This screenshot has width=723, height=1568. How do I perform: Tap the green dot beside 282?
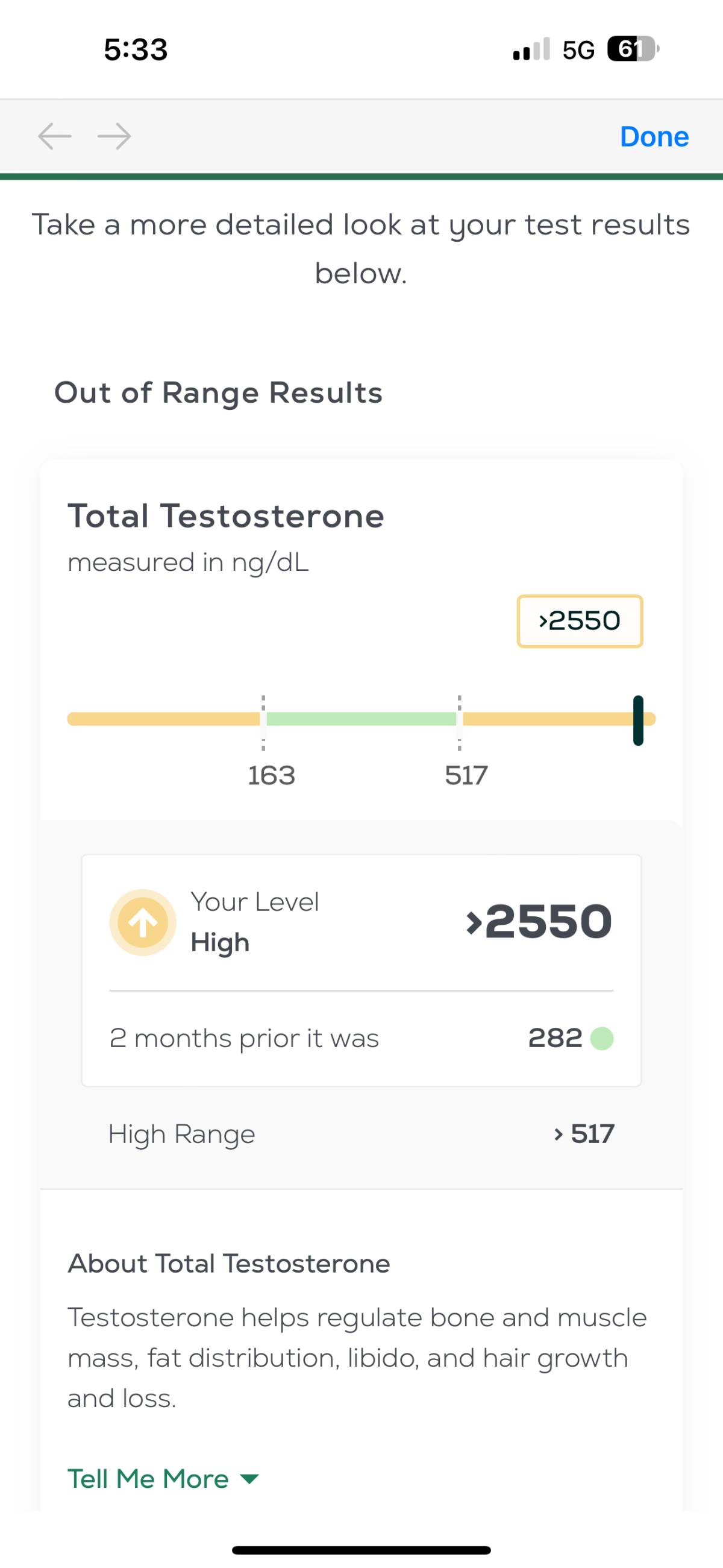[602, 1039]
